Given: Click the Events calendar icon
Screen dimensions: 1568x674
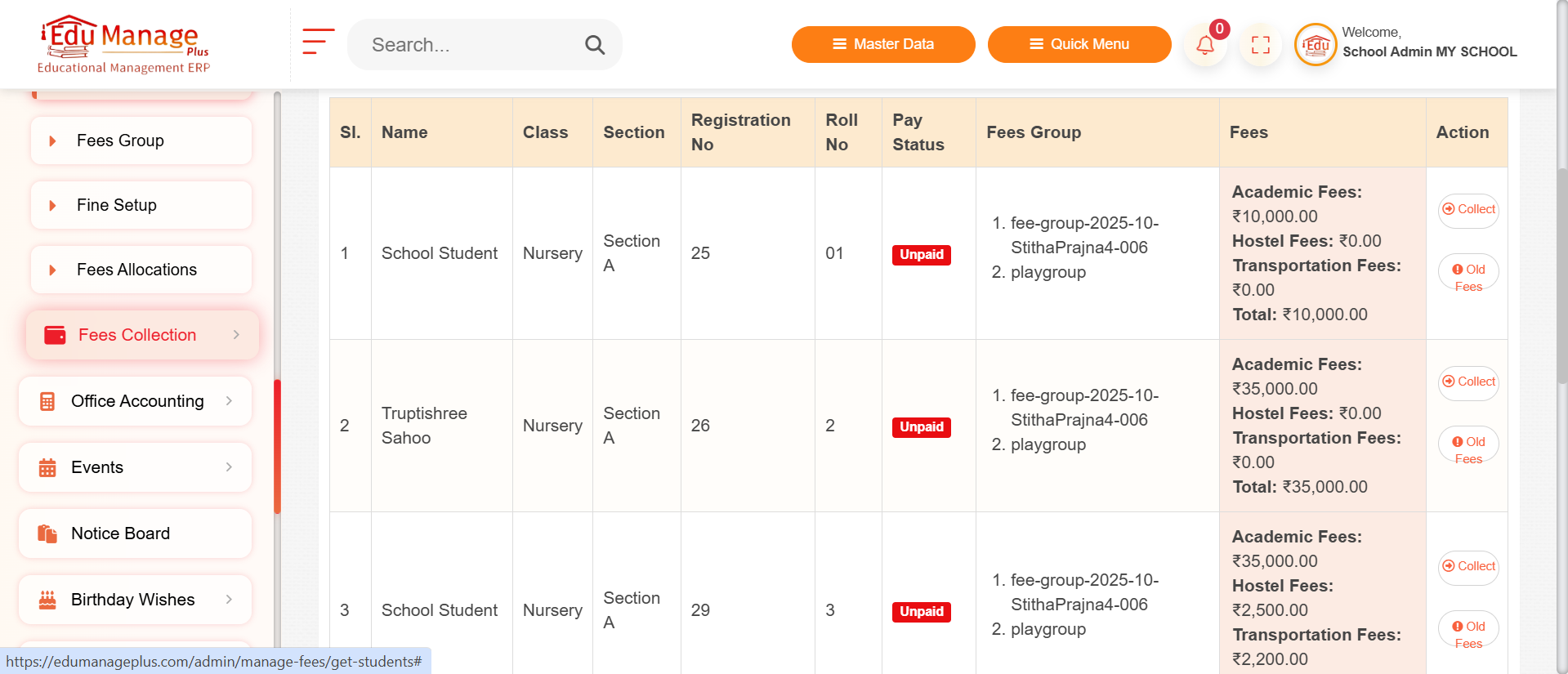Looking at the screenshot, I should click(47, 467).
